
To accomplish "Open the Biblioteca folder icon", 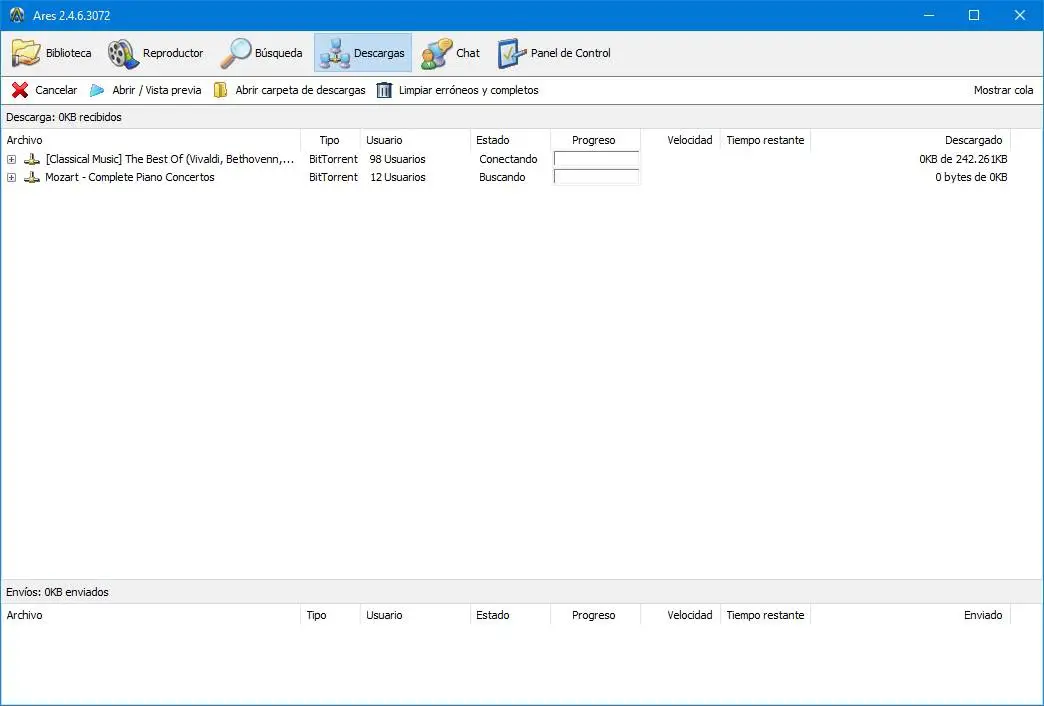I will coord(26,53).
